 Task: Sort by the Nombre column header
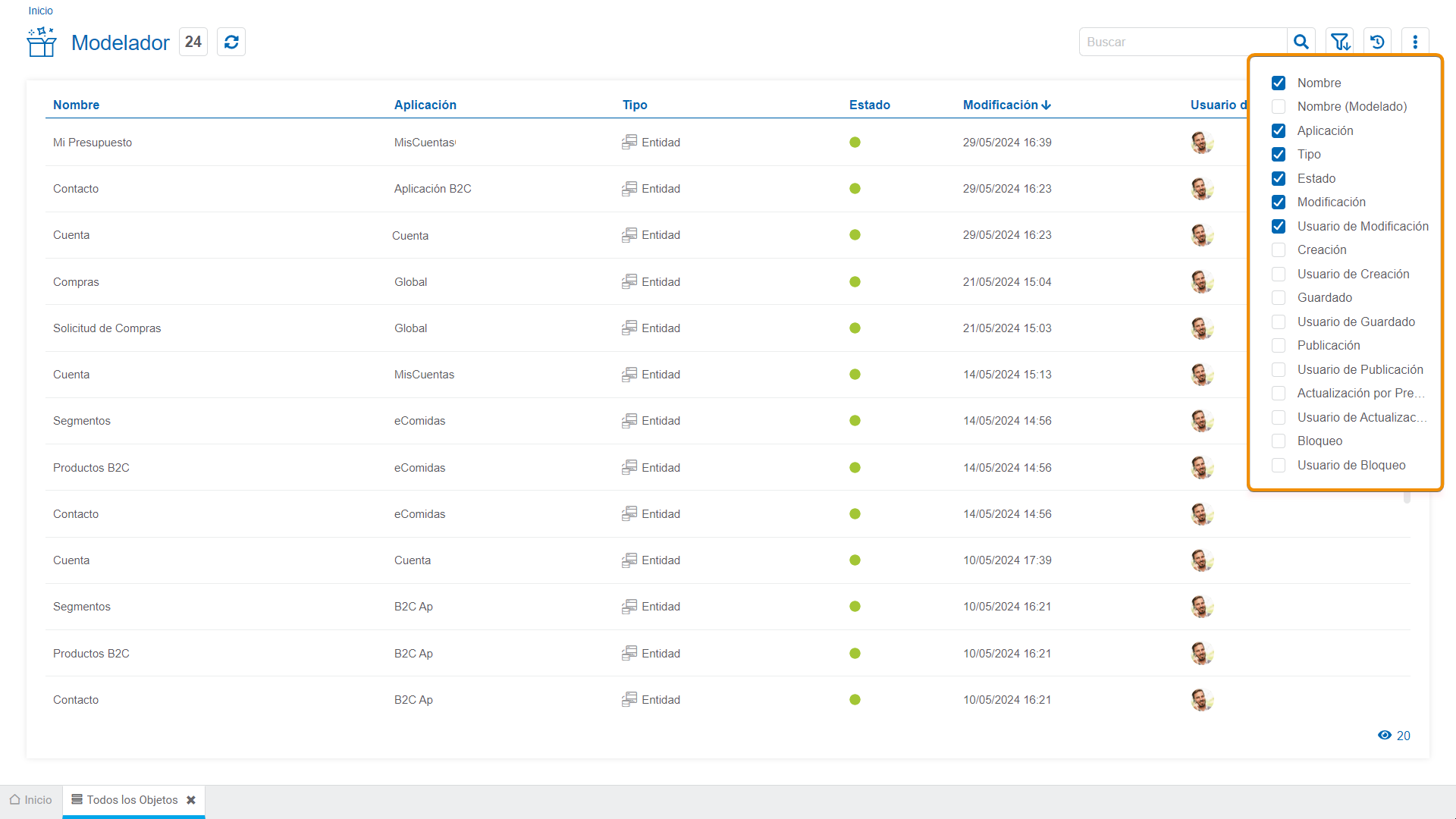point(76,105)
